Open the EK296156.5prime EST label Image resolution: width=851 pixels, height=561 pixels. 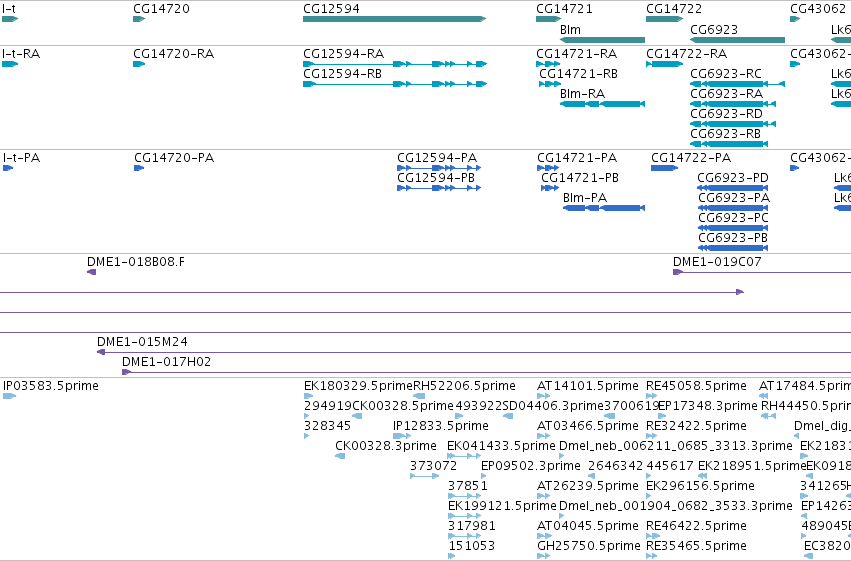point(700,486)
